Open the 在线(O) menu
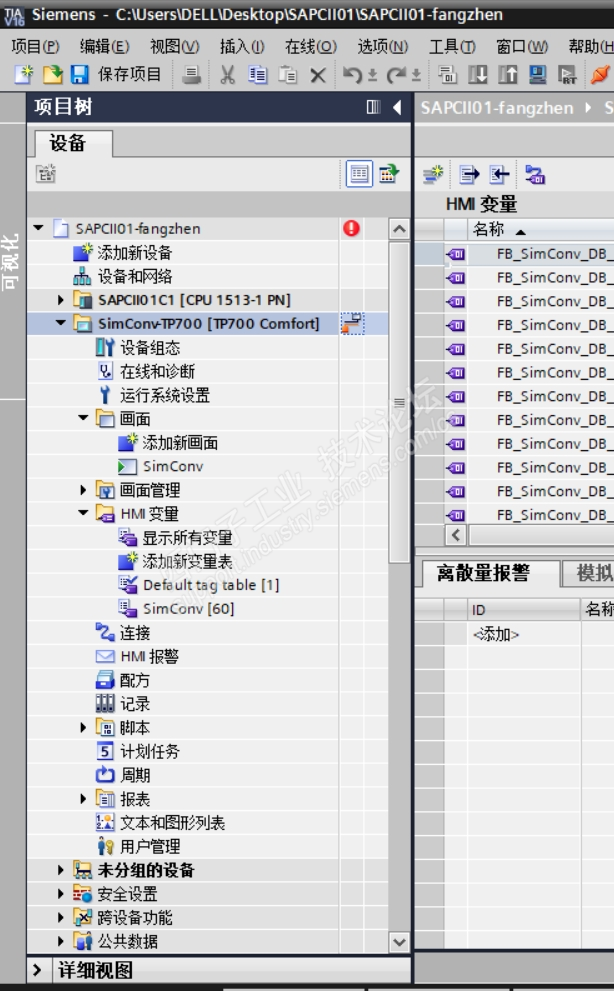The image size is (614, 991). [310, 46]
